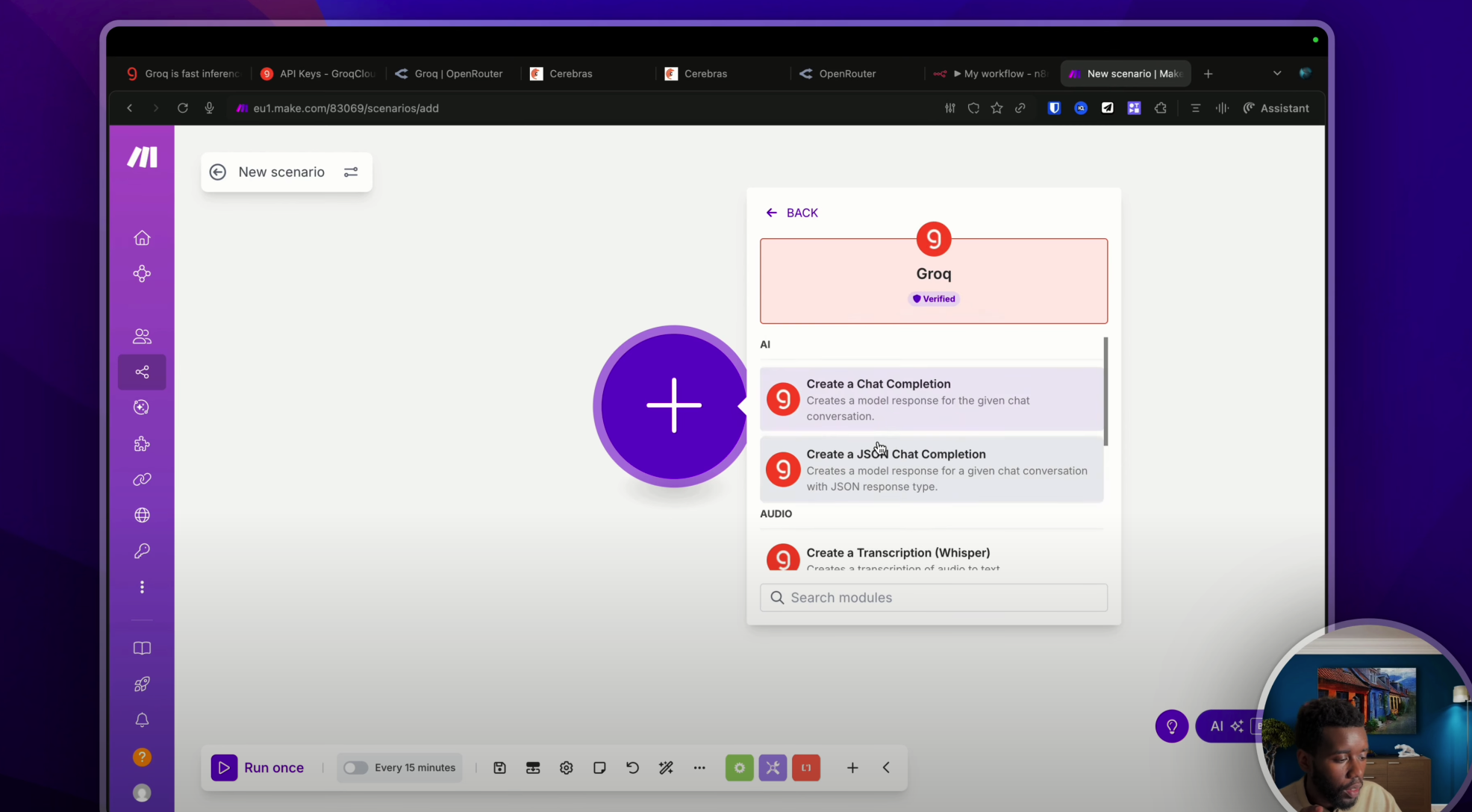
Task: Bookmark the page with the star icon
Action: (997, 108)
